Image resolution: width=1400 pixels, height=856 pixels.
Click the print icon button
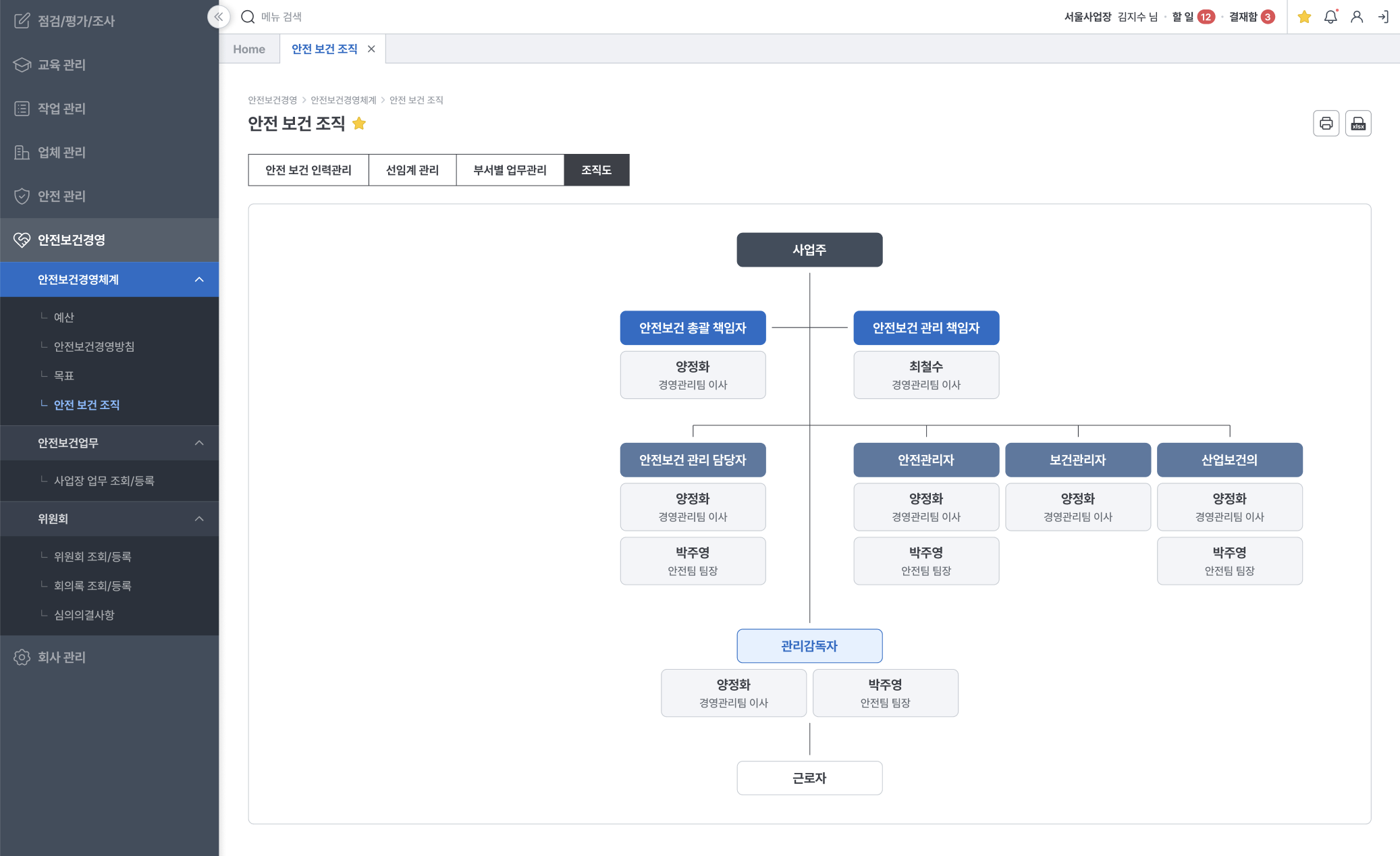click(x=1326, y=124)
